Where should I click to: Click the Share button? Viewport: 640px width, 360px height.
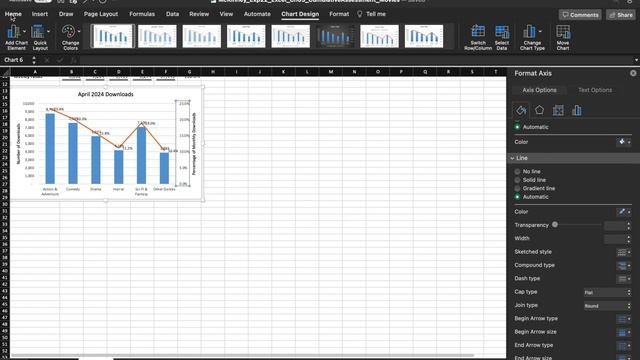[x=621, y=15]
